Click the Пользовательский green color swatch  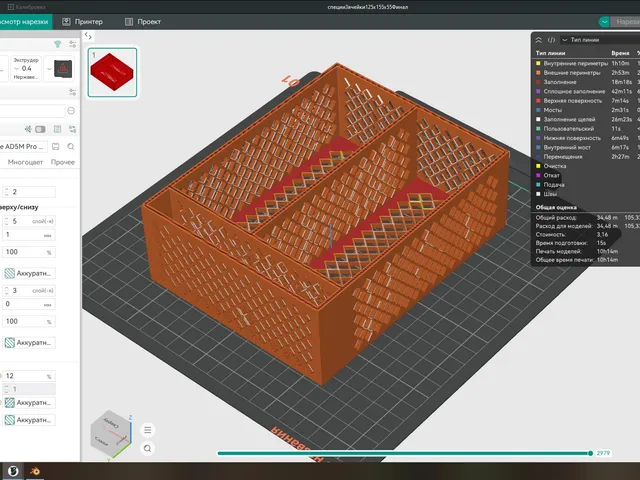pos(538,129)
